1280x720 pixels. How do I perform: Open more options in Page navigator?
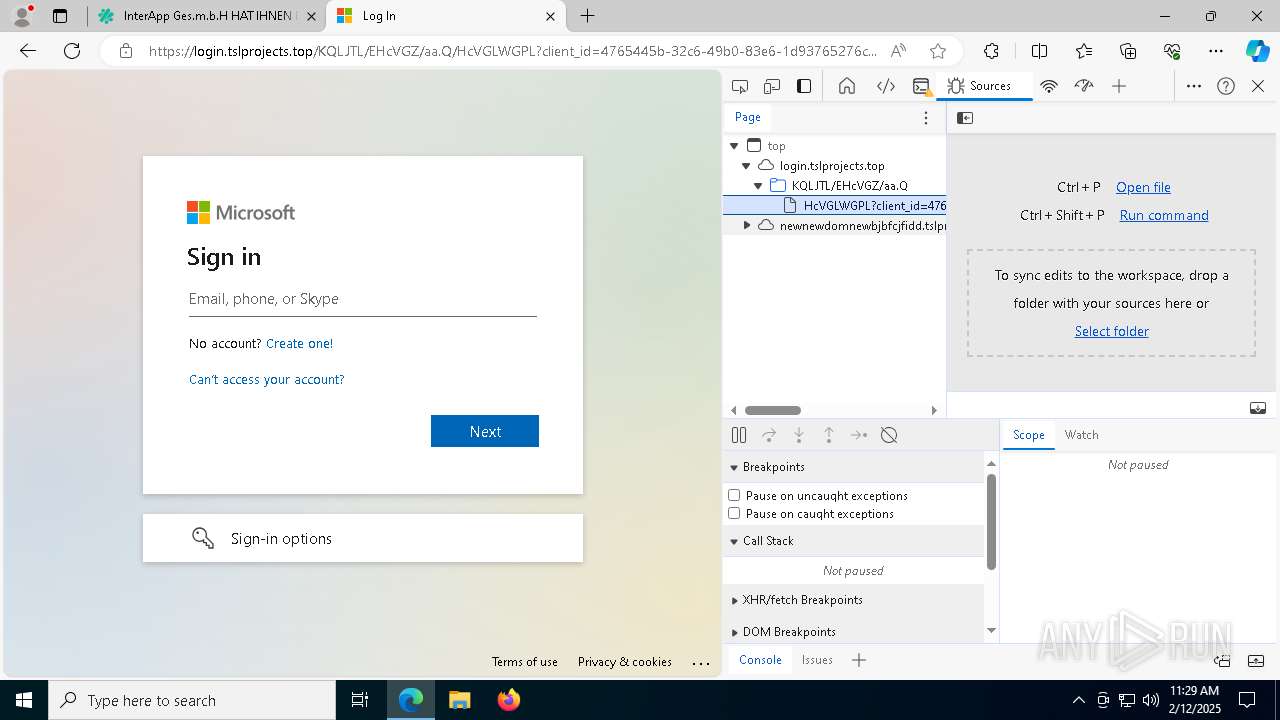click(x=926, y=118)
